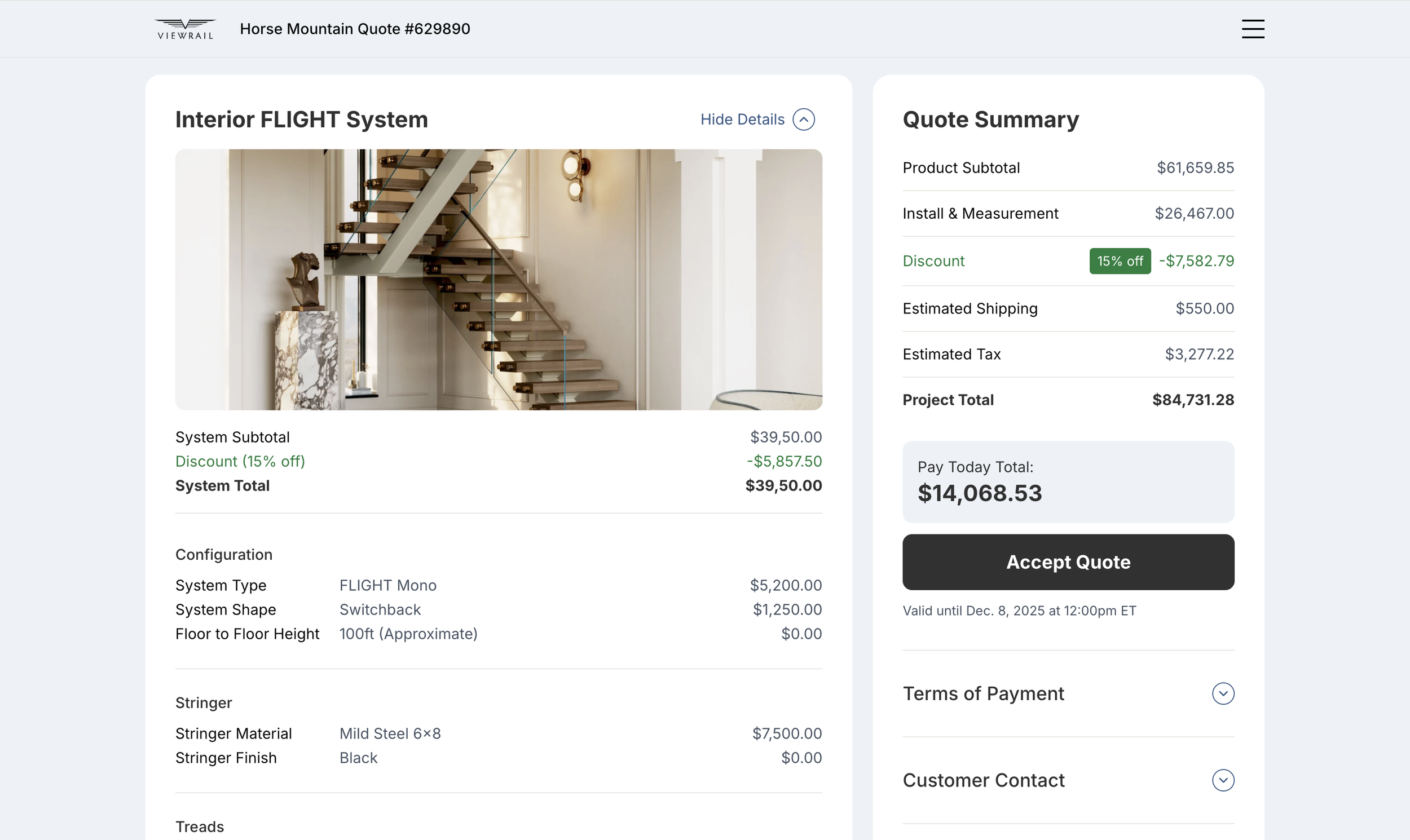Click the Quote Summary heading

pyautogui.click(x=990, y=120)
